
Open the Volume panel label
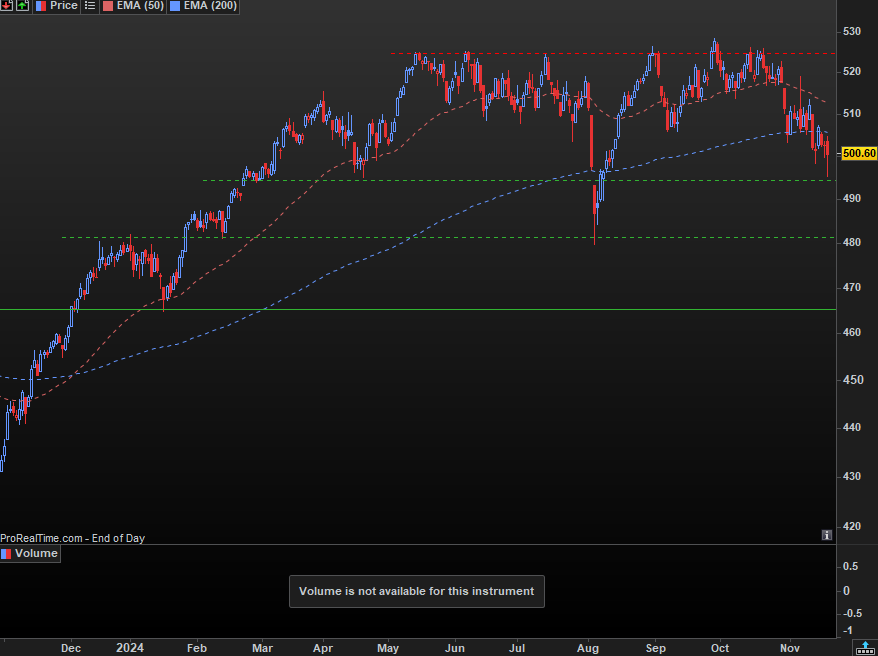(30, 554)
